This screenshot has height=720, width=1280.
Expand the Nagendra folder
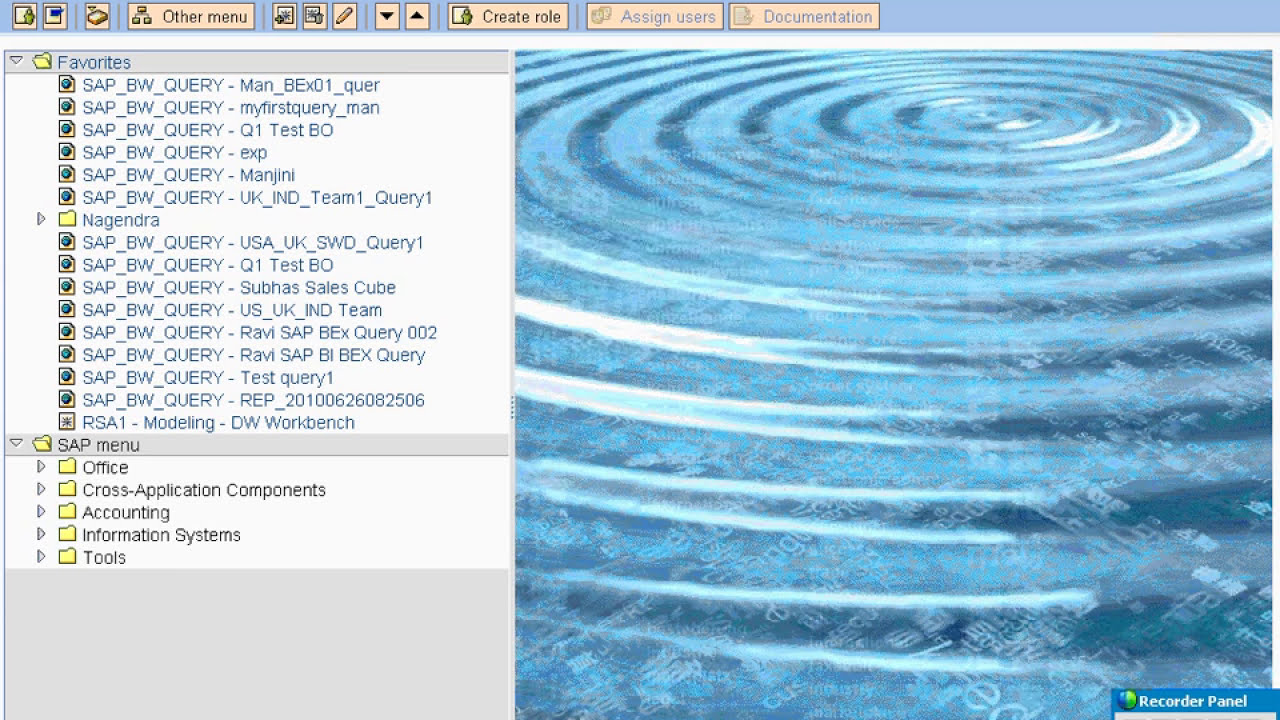point(41,219)
